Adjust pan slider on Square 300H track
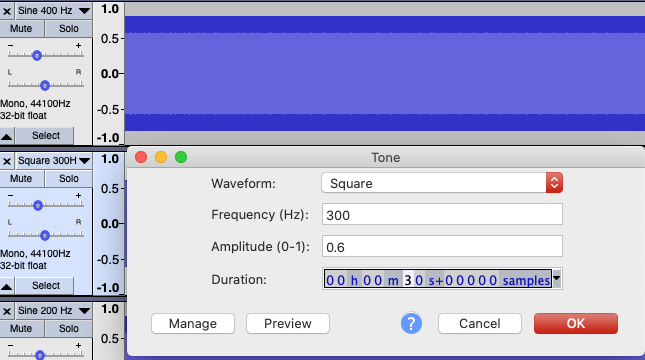This screenshot has width=645, height=360. (x=45, y=235)
